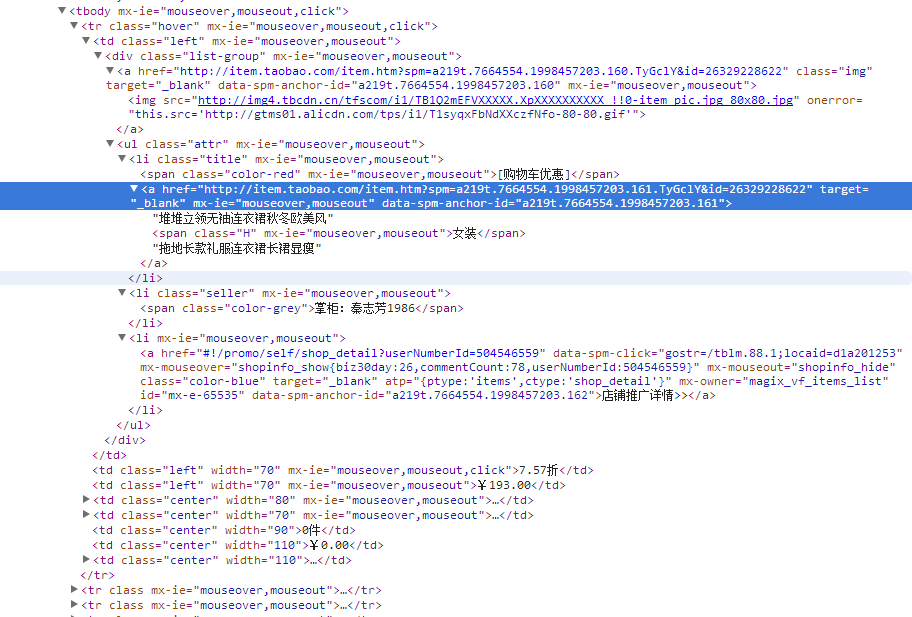Click the onerror this.src alicdn.com line
This screenshot has height=617, width=912.
coord(387,115)
